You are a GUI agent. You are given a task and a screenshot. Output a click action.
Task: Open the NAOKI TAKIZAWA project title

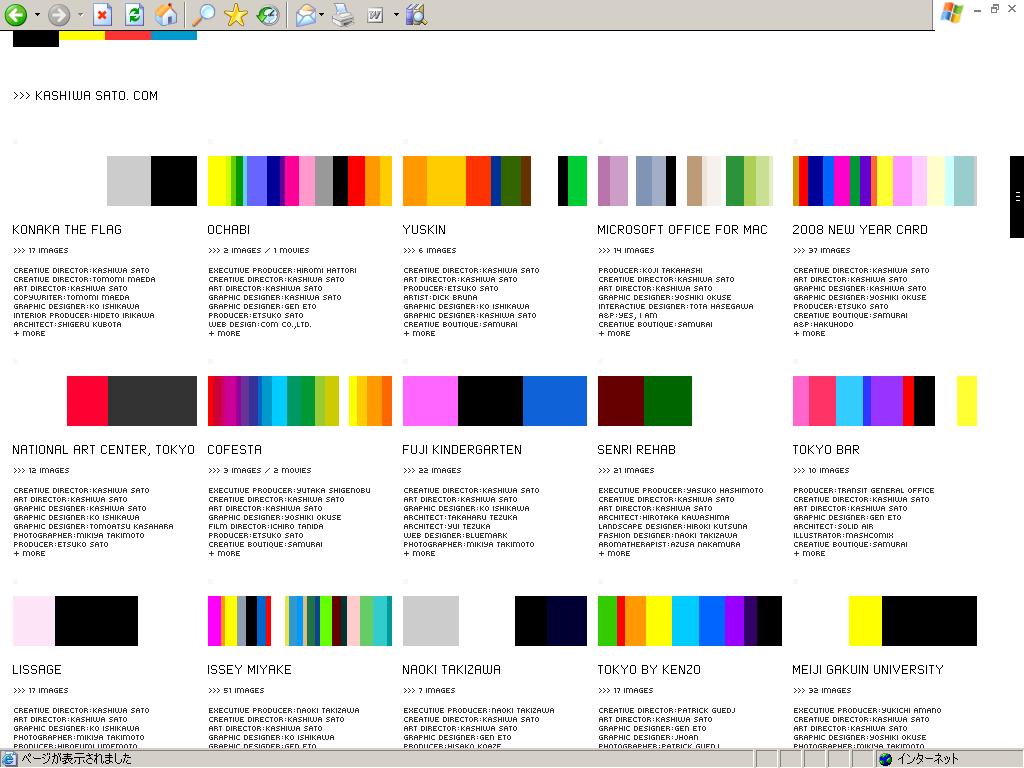452,670
